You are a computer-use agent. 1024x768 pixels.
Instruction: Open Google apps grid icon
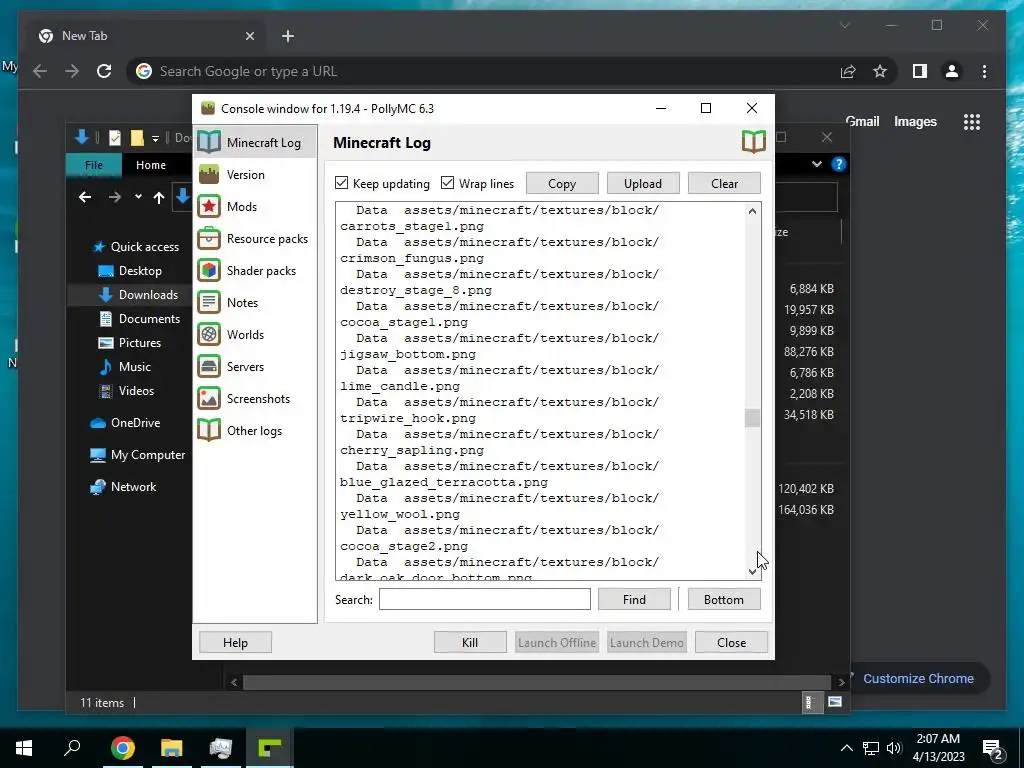click(972, 121)
